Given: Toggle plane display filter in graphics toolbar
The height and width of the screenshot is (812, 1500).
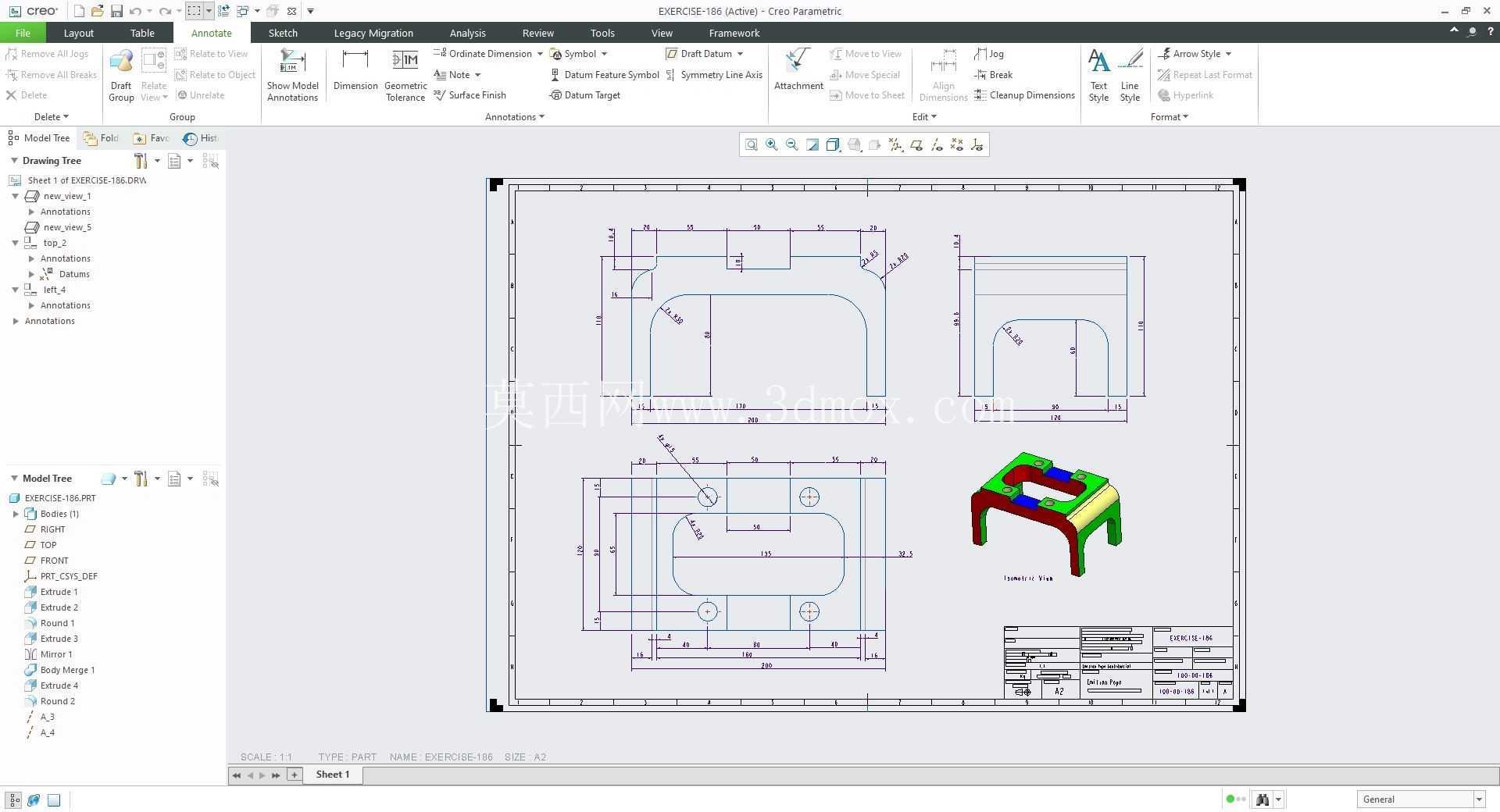Looking at the screenshot, I should 916,144.
